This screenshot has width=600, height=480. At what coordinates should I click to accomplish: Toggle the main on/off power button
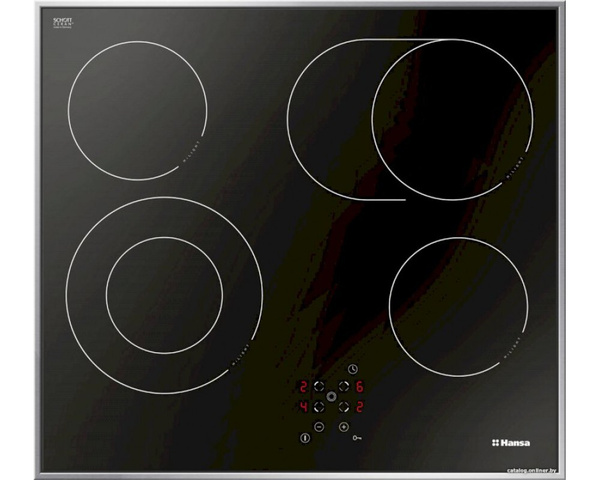(305, 438)
